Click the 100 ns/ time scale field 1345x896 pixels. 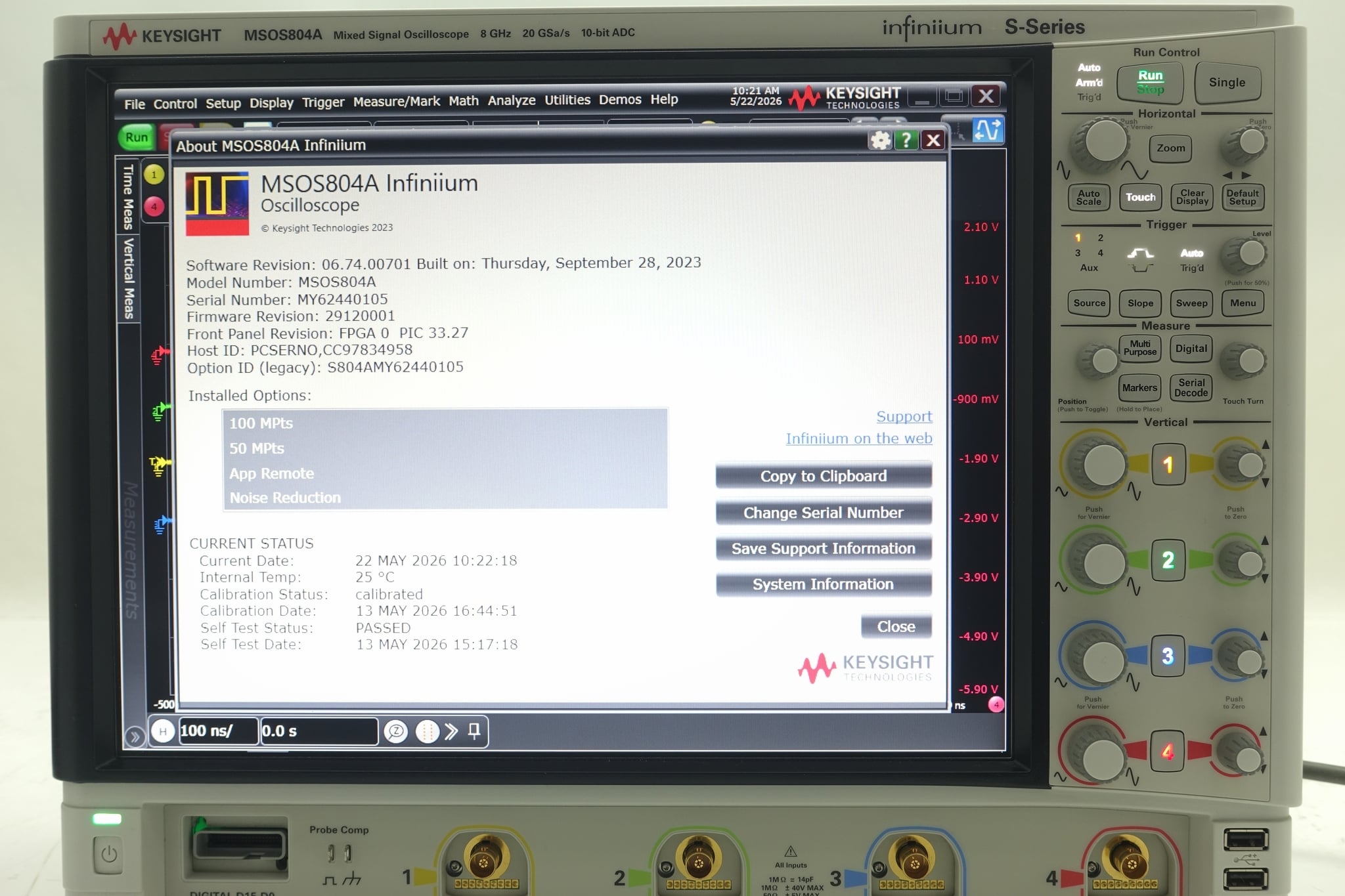(217, 731)
